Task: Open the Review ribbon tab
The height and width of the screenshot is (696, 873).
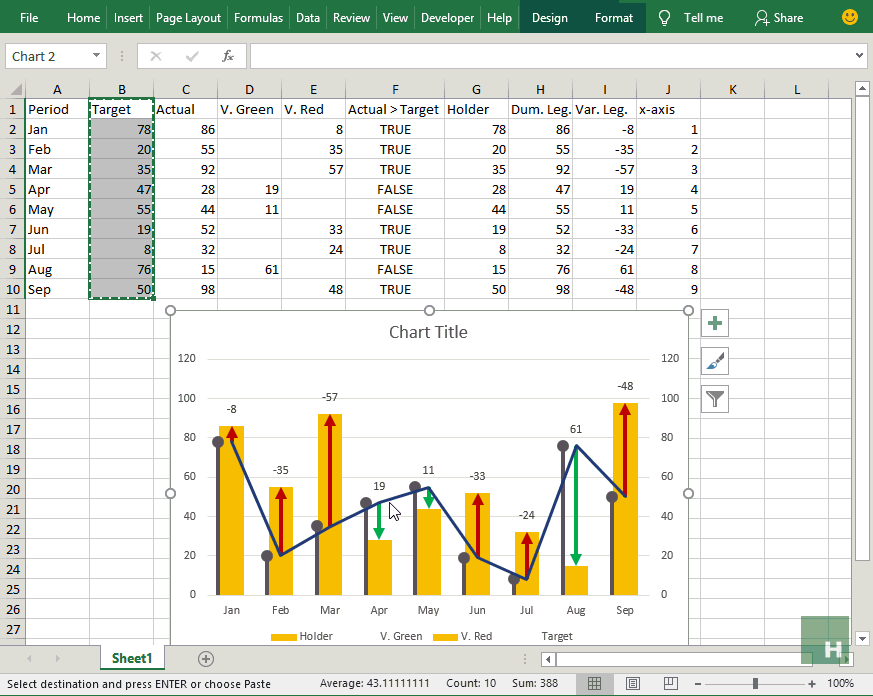Action: pyautogui.click(x=351, y=18)
